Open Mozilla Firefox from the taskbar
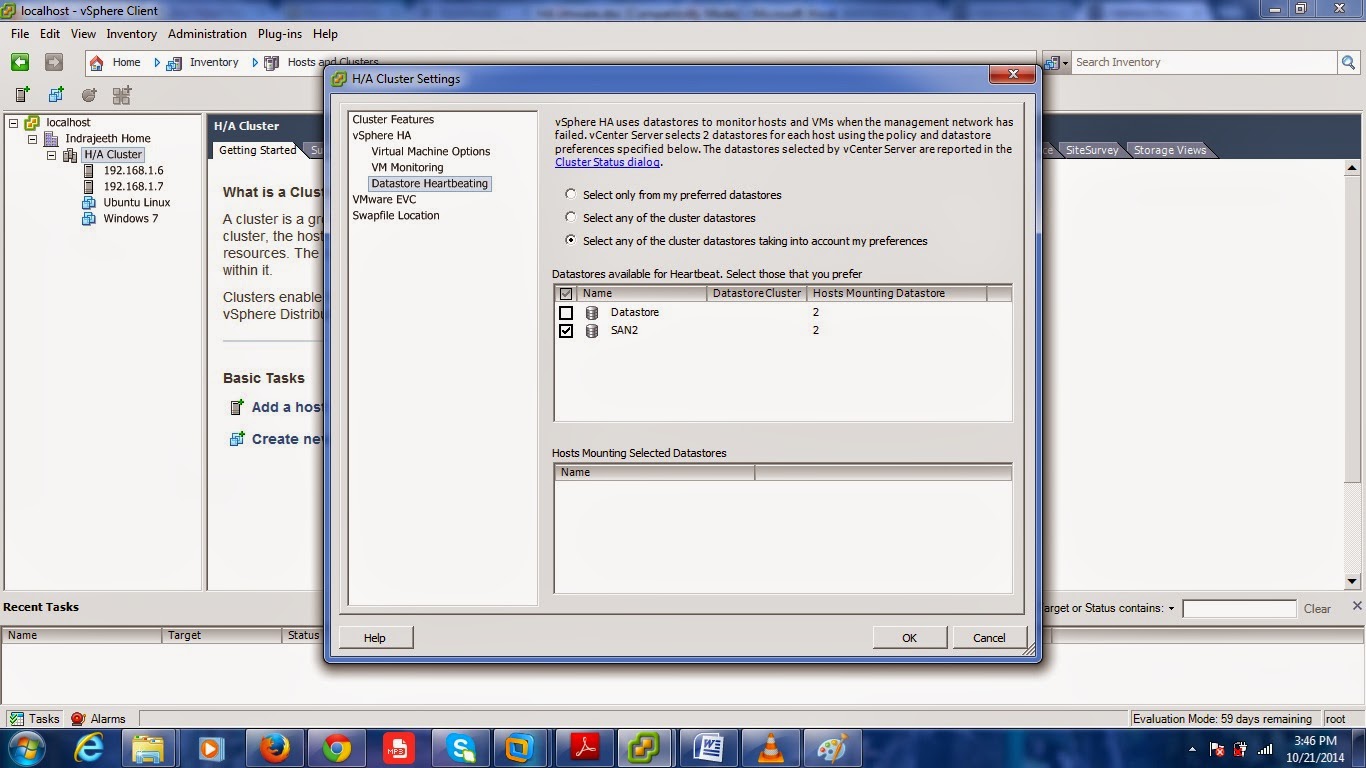1366x768 pixels. [x=275, y=747]
